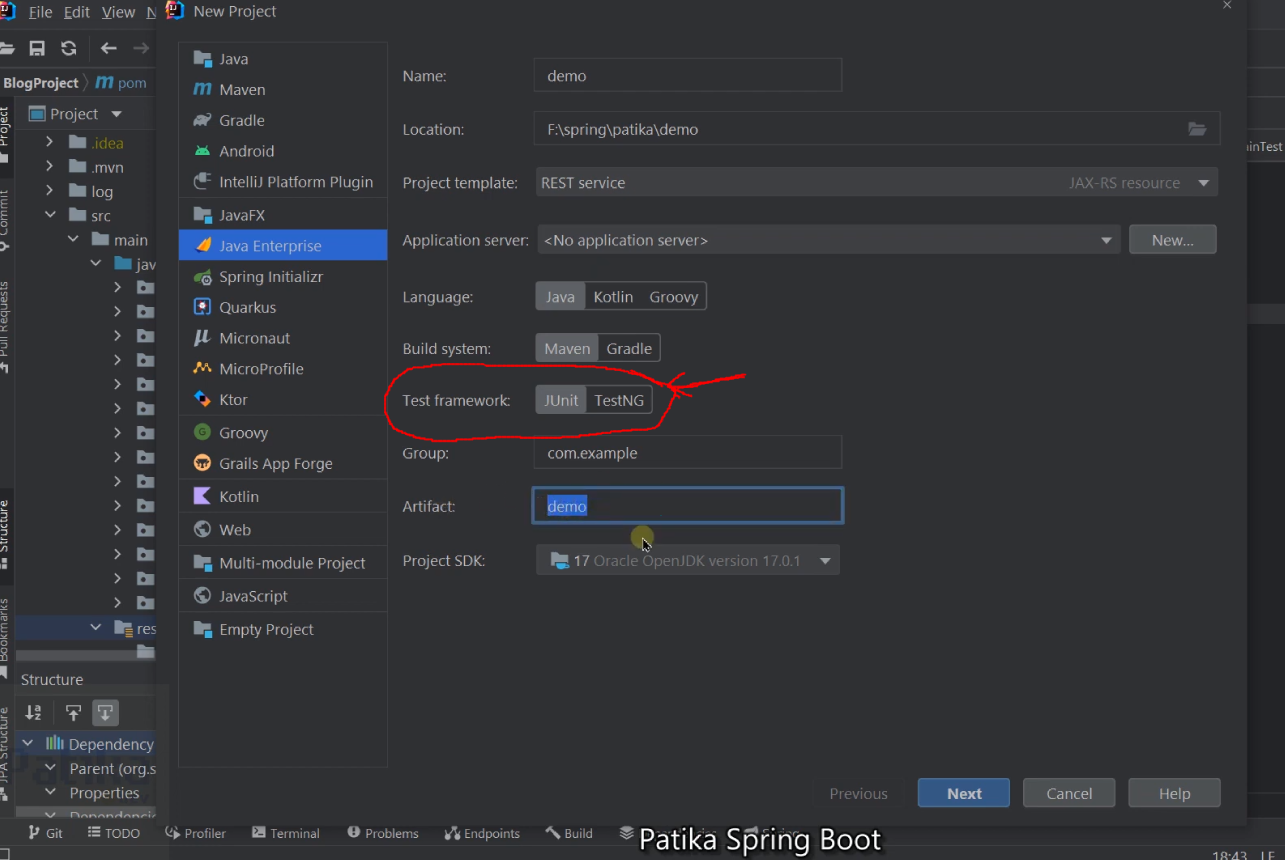Viewport: 1285px width, 860px height.
Task: Pick the Gradle elephant project type
Action: pyautogui.click(x=282, y=120)
